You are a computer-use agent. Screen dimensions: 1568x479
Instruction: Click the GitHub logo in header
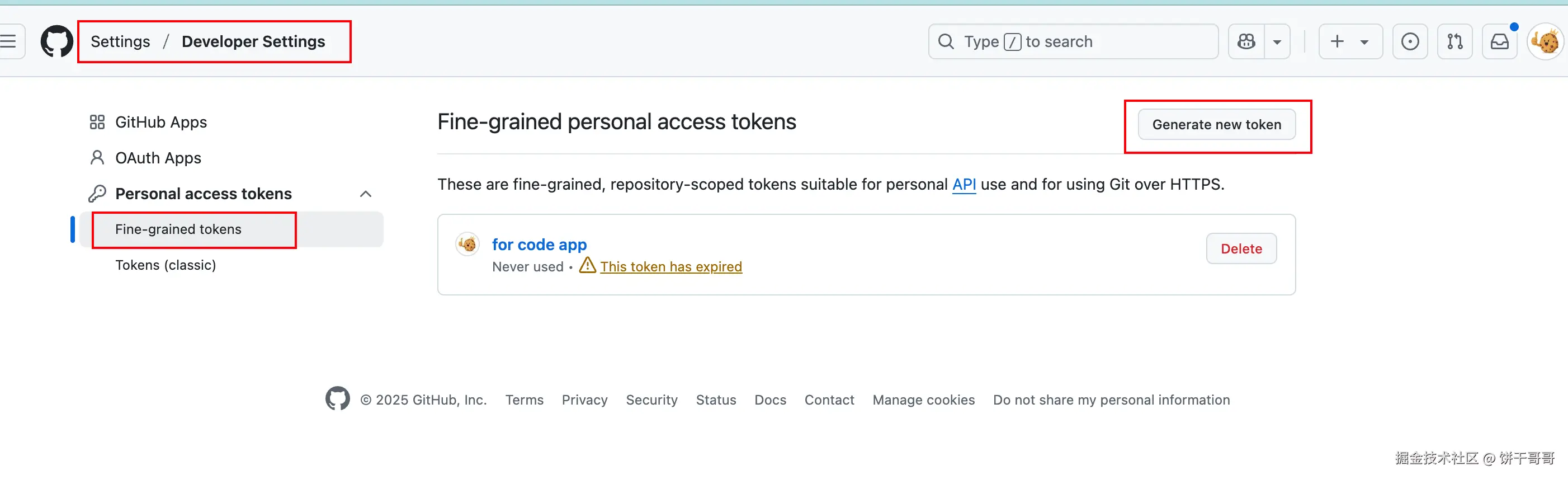[x=56, y=41]
